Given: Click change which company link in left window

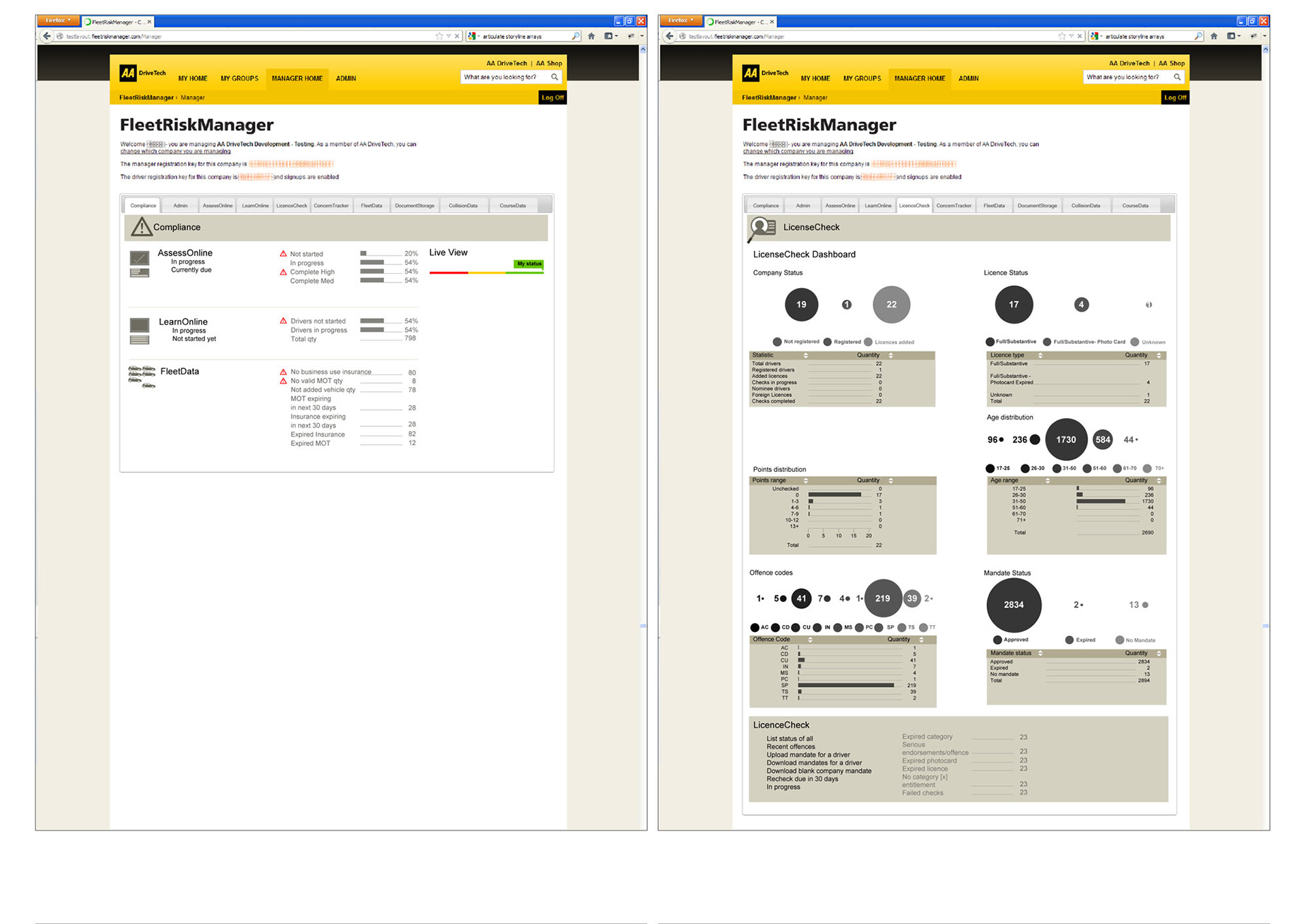Looking at the screenshot, I should 175,151.
